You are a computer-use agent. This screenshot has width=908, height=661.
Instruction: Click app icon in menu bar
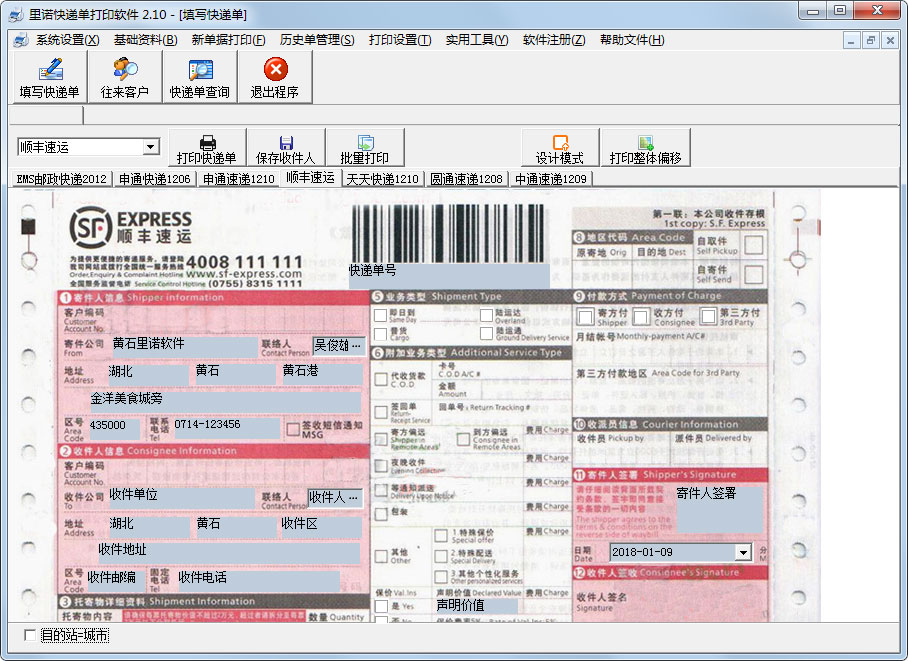coord(21,40)
